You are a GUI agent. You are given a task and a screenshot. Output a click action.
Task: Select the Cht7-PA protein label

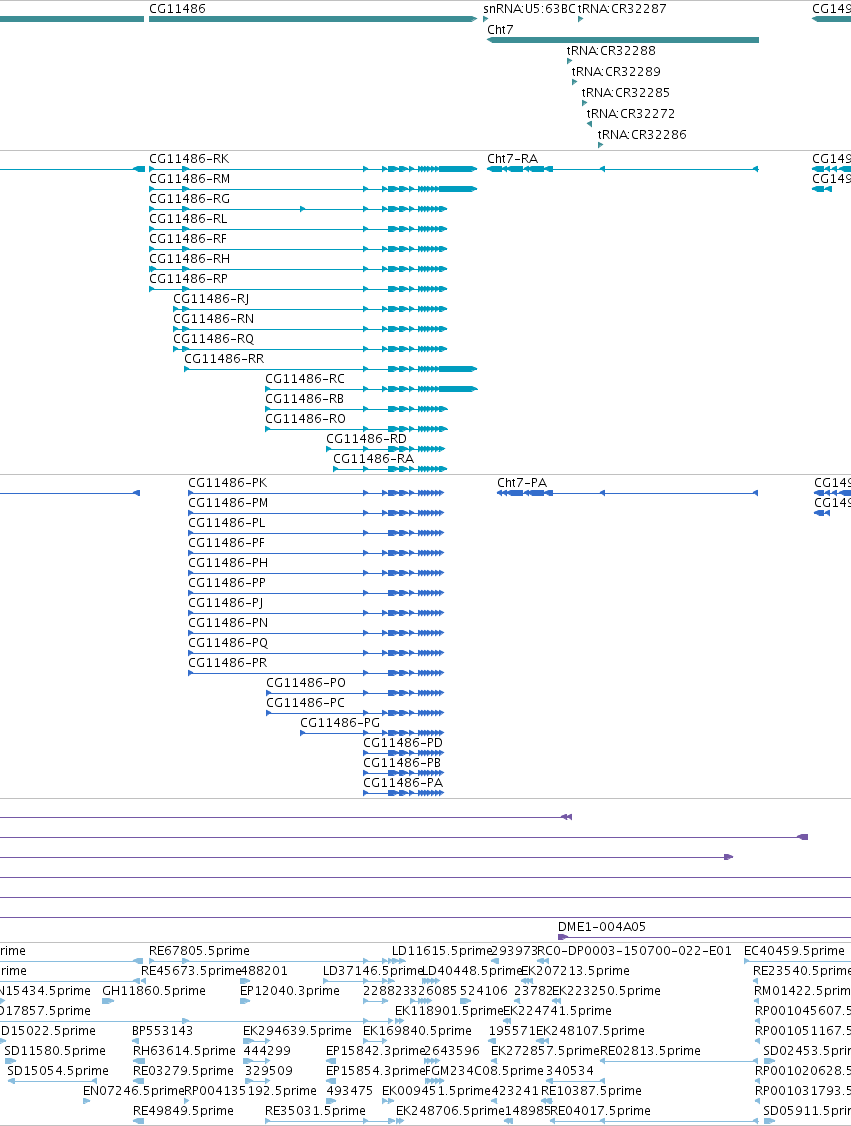click(522, 483)
